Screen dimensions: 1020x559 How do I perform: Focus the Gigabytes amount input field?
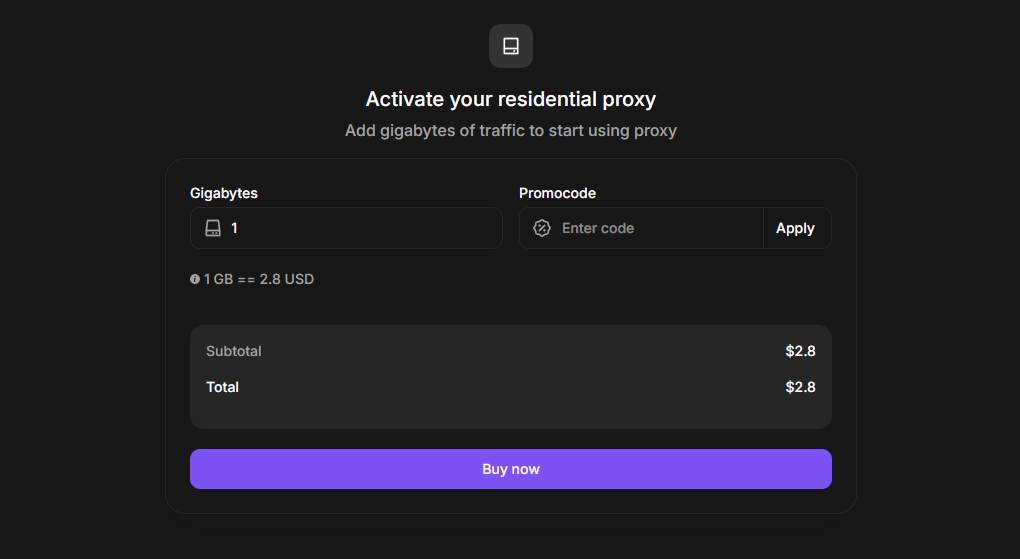click(360, 228)
